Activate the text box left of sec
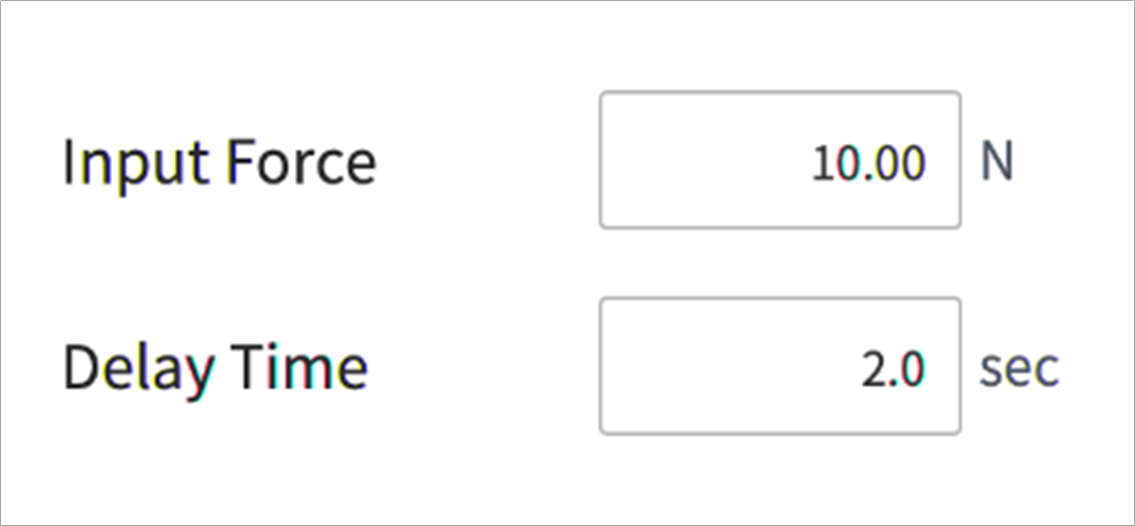The image size is (1135, 526). coord(780,366)
